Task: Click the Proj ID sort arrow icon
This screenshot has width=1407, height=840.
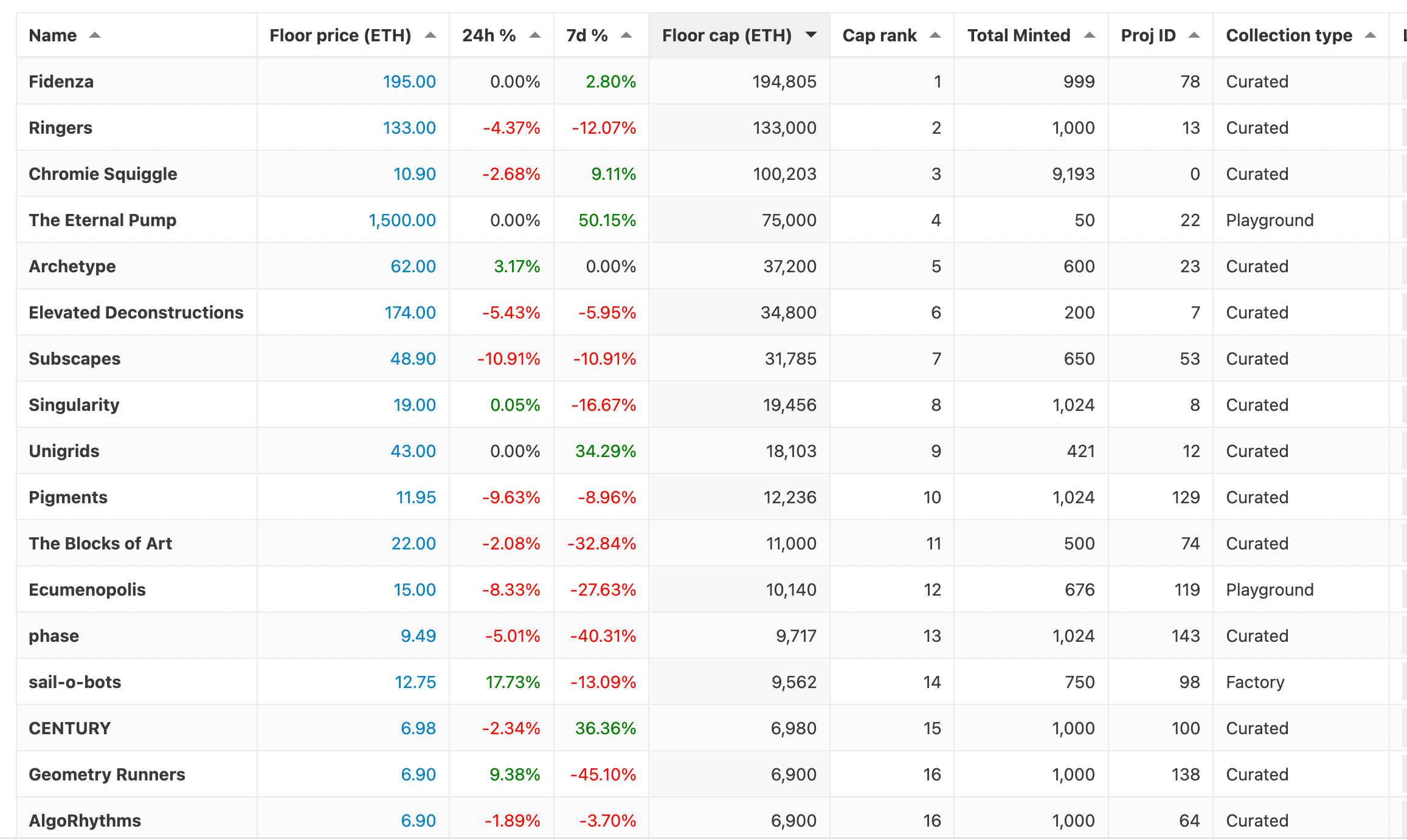Action: tap(1194, 35)
